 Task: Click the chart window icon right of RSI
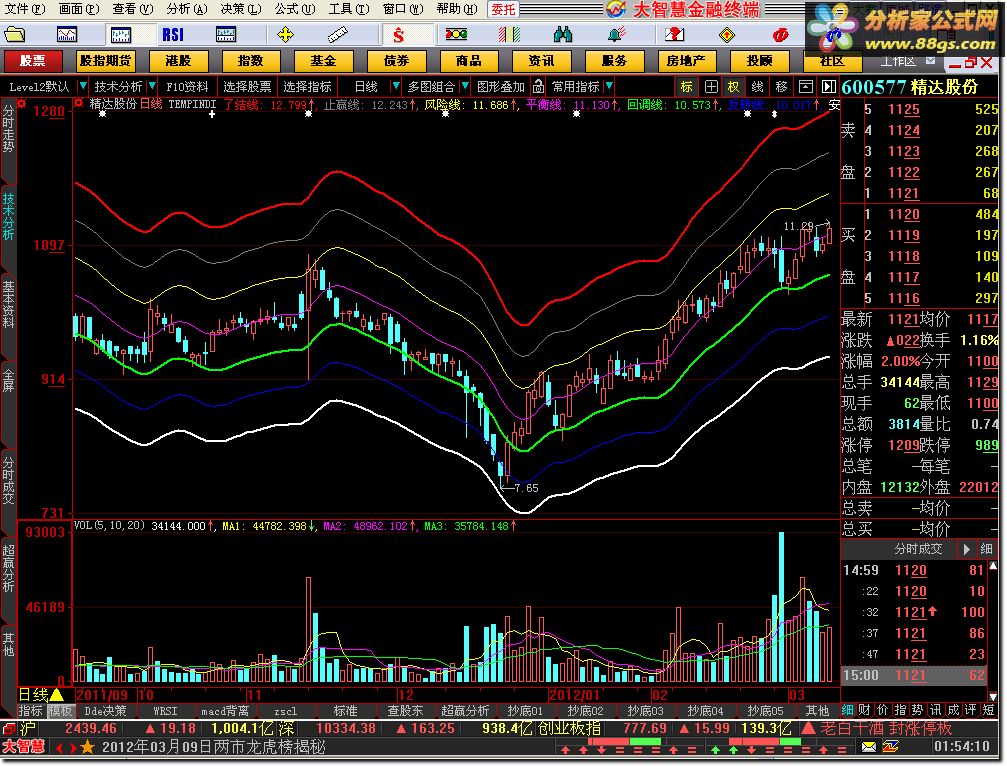coord(226,35)
